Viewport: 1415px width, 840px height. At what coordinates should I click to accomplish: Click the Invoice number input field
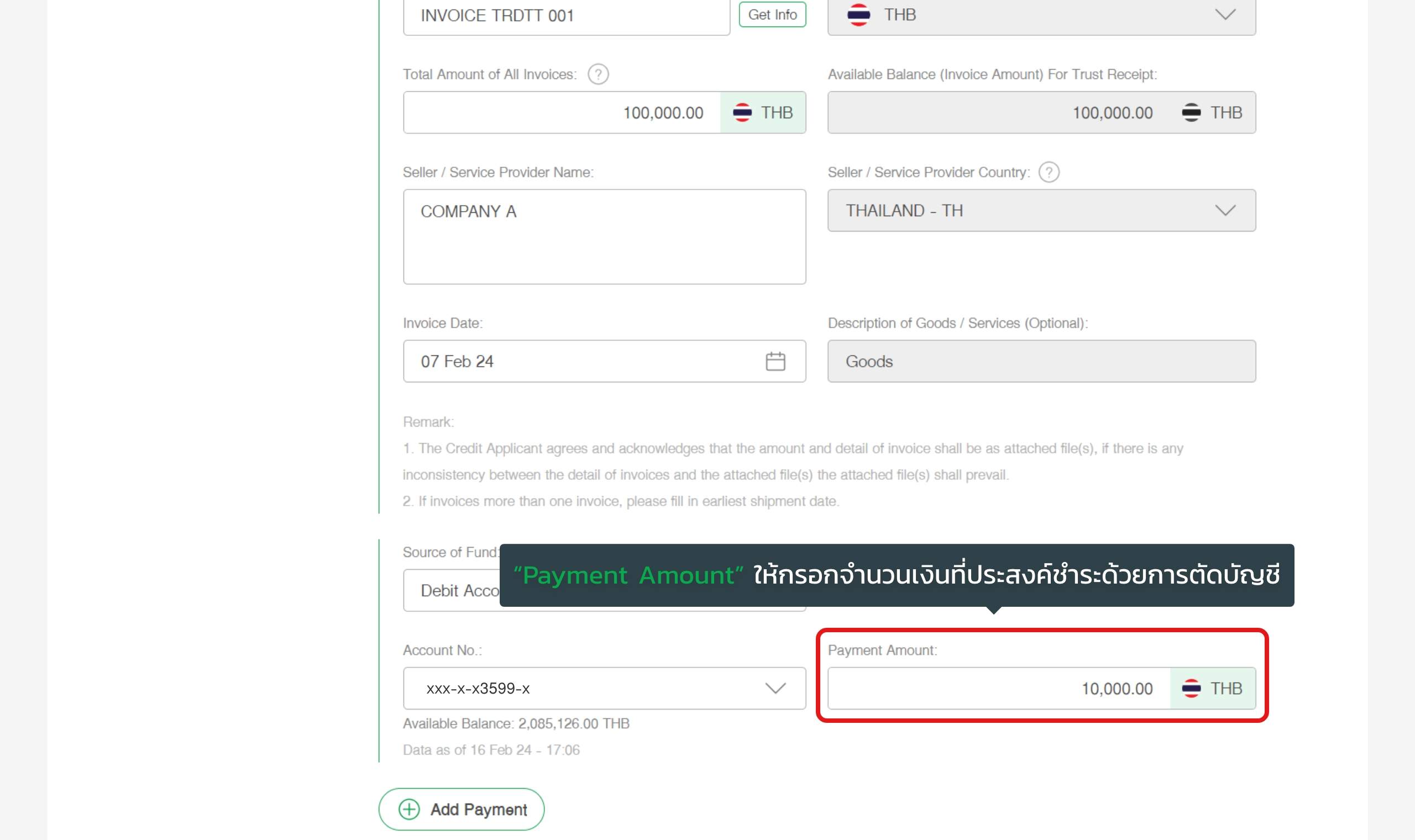tap(566, 16)
